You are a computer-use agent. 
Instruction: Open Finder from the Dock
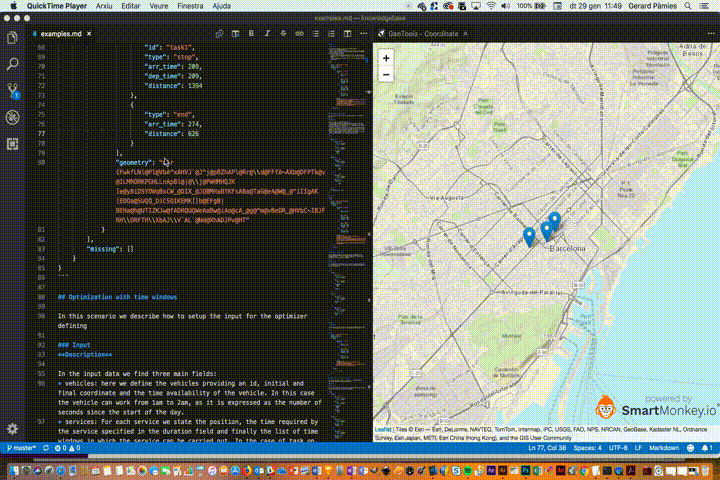point(14,470)
